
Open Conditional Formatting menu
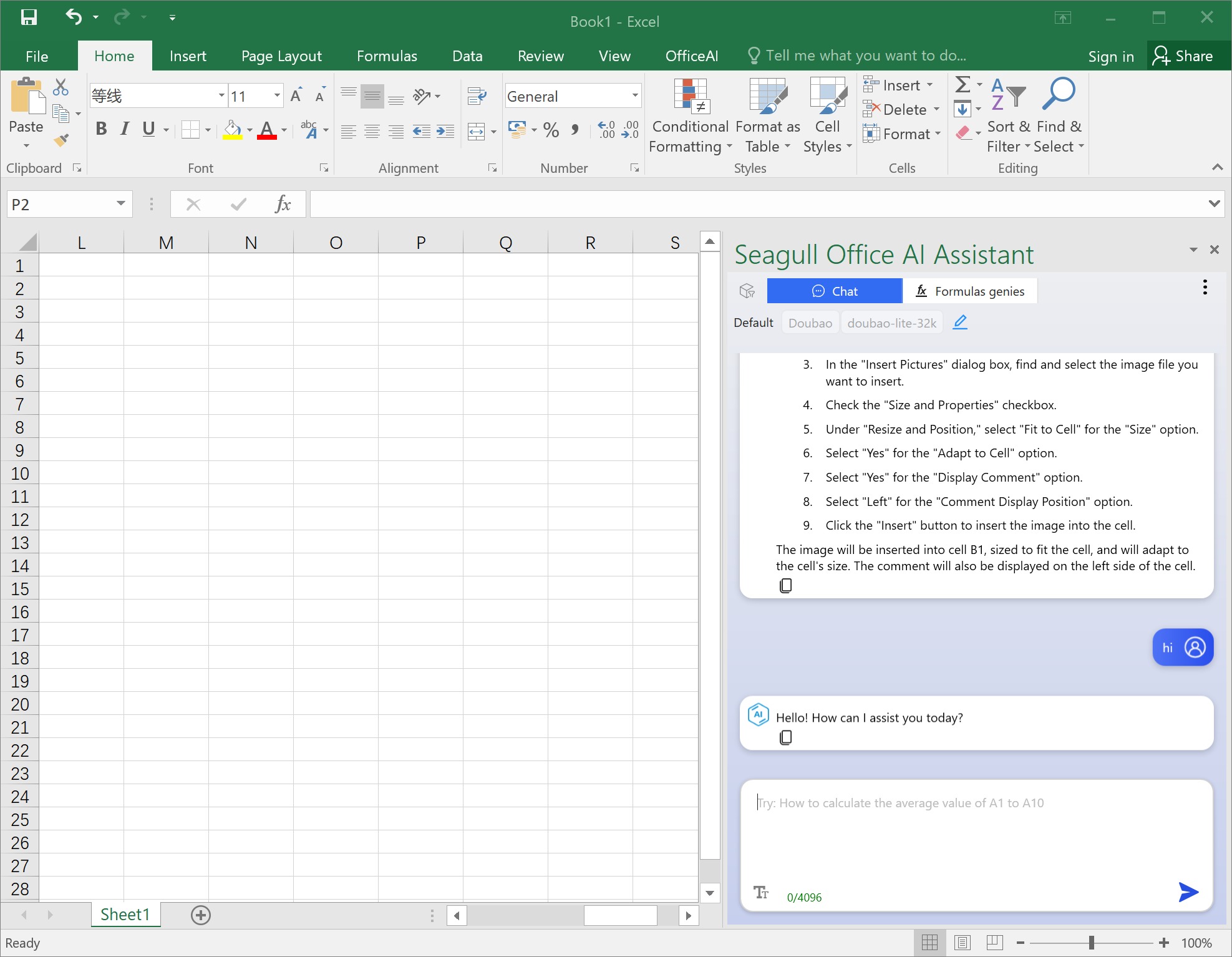pyautogui.click(x=691, y=117)
